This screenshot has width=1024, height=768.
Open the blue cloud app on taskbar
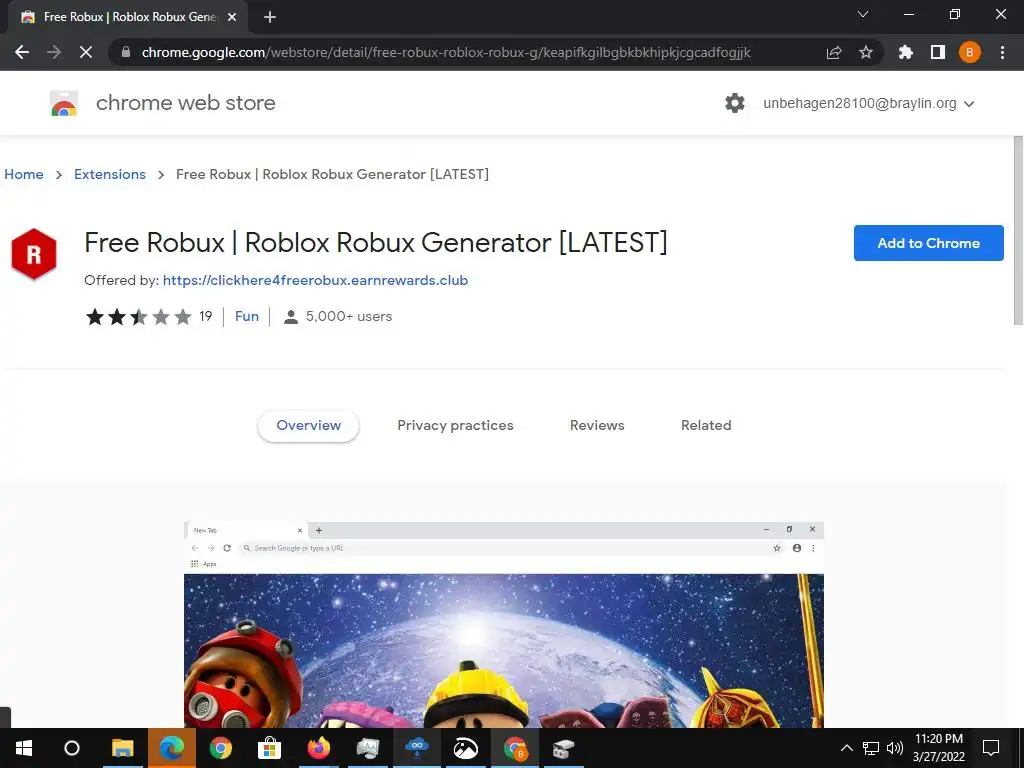tap(417, 748)
